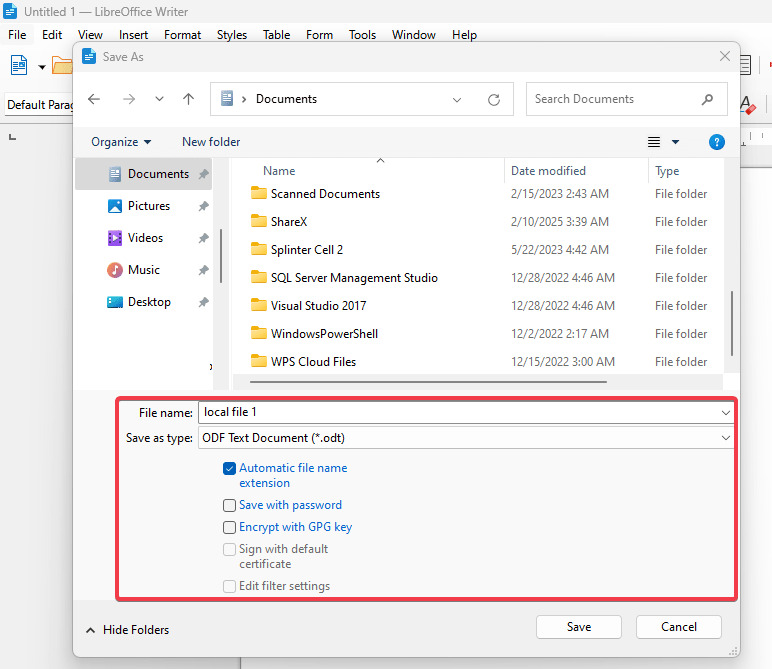This screenshot has height=669, width=772.
Task: Toggle Edit filter settings checkbox
Action: click(x=229, y=586)
